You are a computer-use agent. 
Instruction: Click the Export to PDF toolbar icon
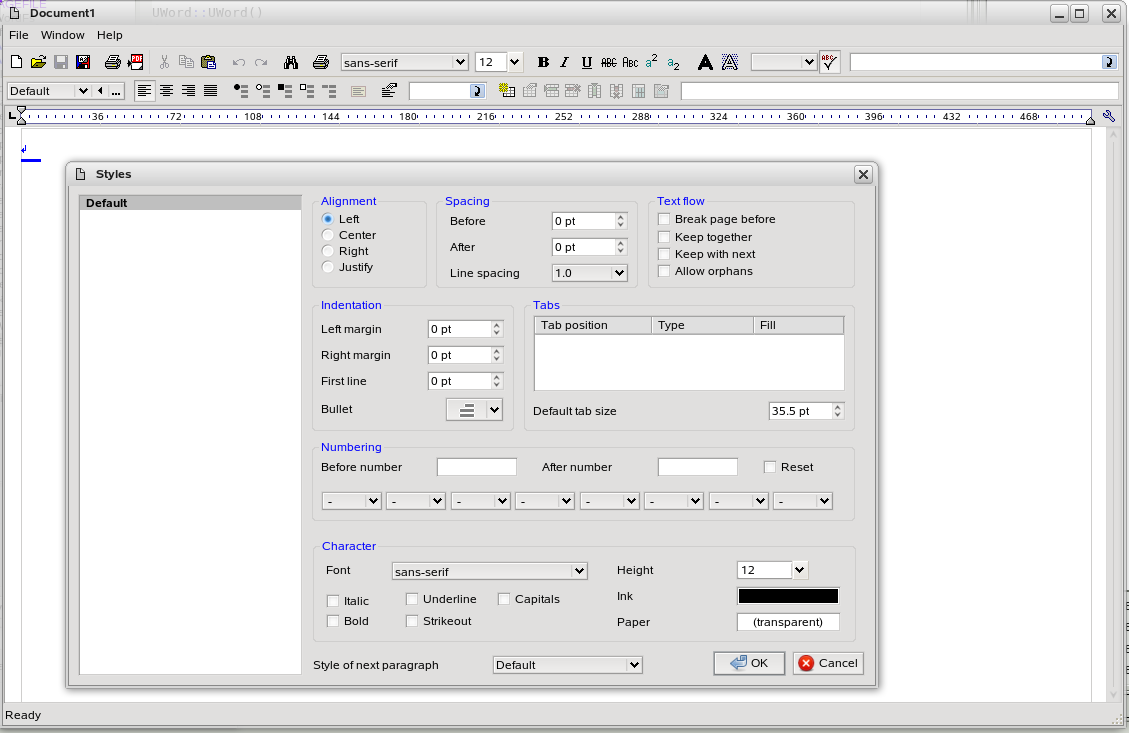coord(136,62)
